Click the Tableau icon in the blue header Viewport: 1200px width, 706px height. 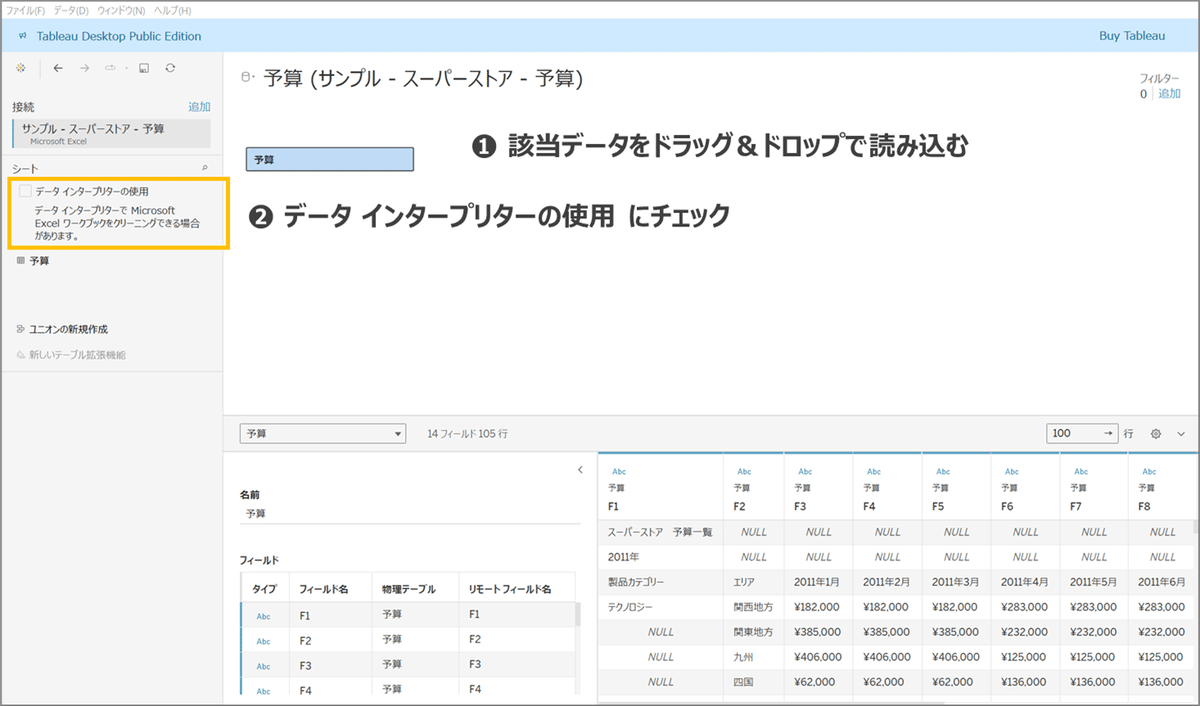(22, 36)
